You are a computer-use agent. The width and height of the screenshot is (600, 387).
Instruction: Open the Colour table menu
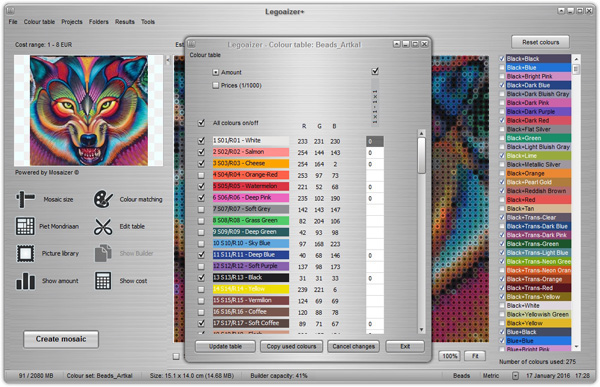click(x=39, y=22)
